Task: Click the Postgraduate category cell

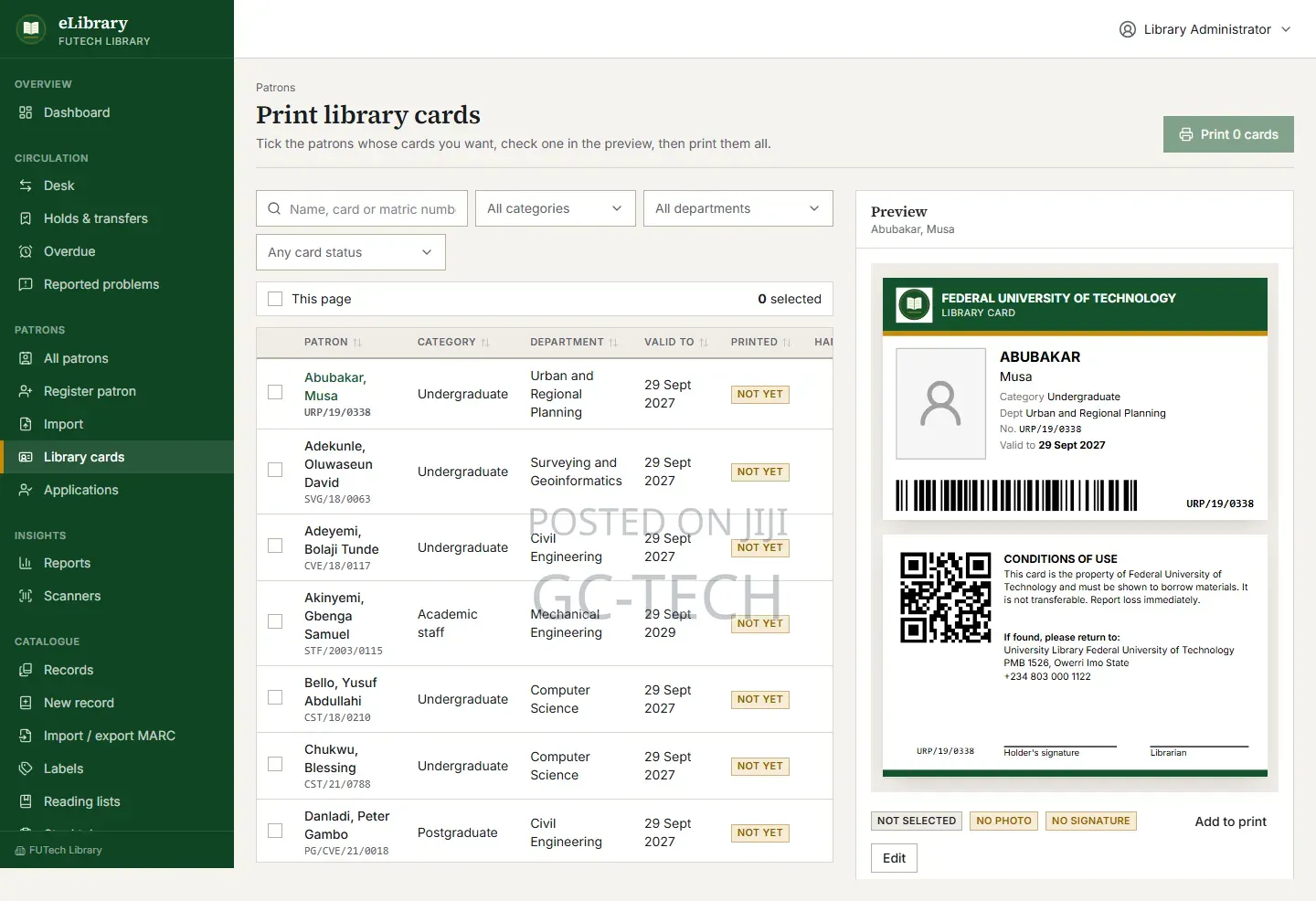Action: click(457, 832)
